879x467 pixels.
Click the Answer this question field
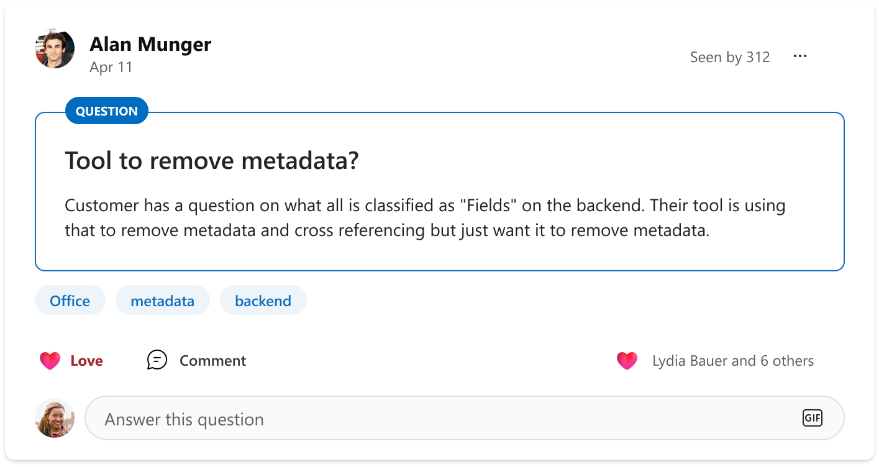click(x=440, y=419)
